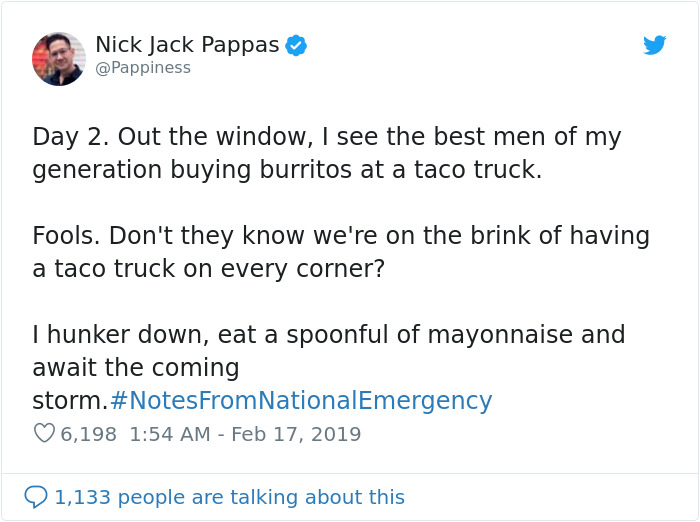Click the "Day 2. Out the window" line
700x522 pixels.
click(x=326, y=137)
